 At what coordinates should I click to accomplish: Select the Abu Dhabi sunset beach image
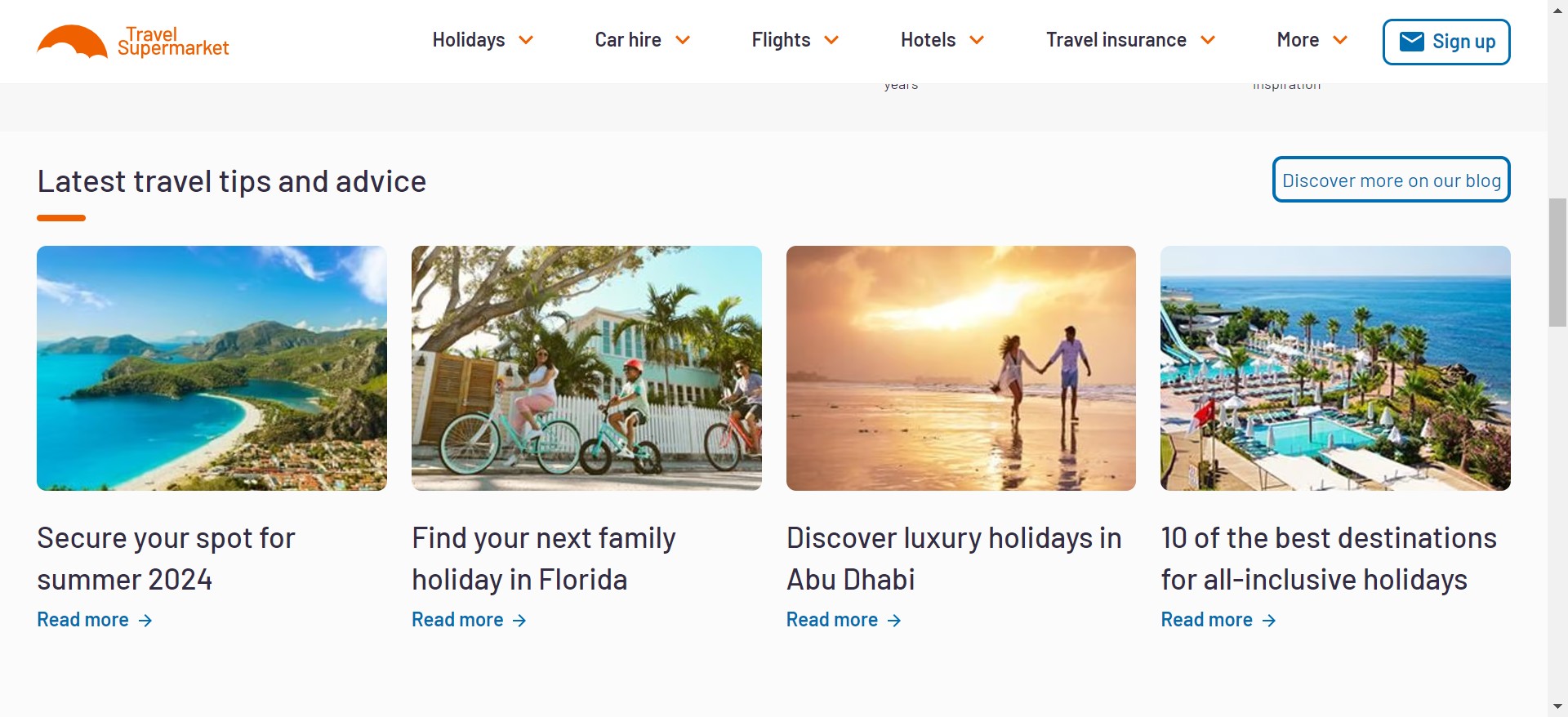[960, 368]
